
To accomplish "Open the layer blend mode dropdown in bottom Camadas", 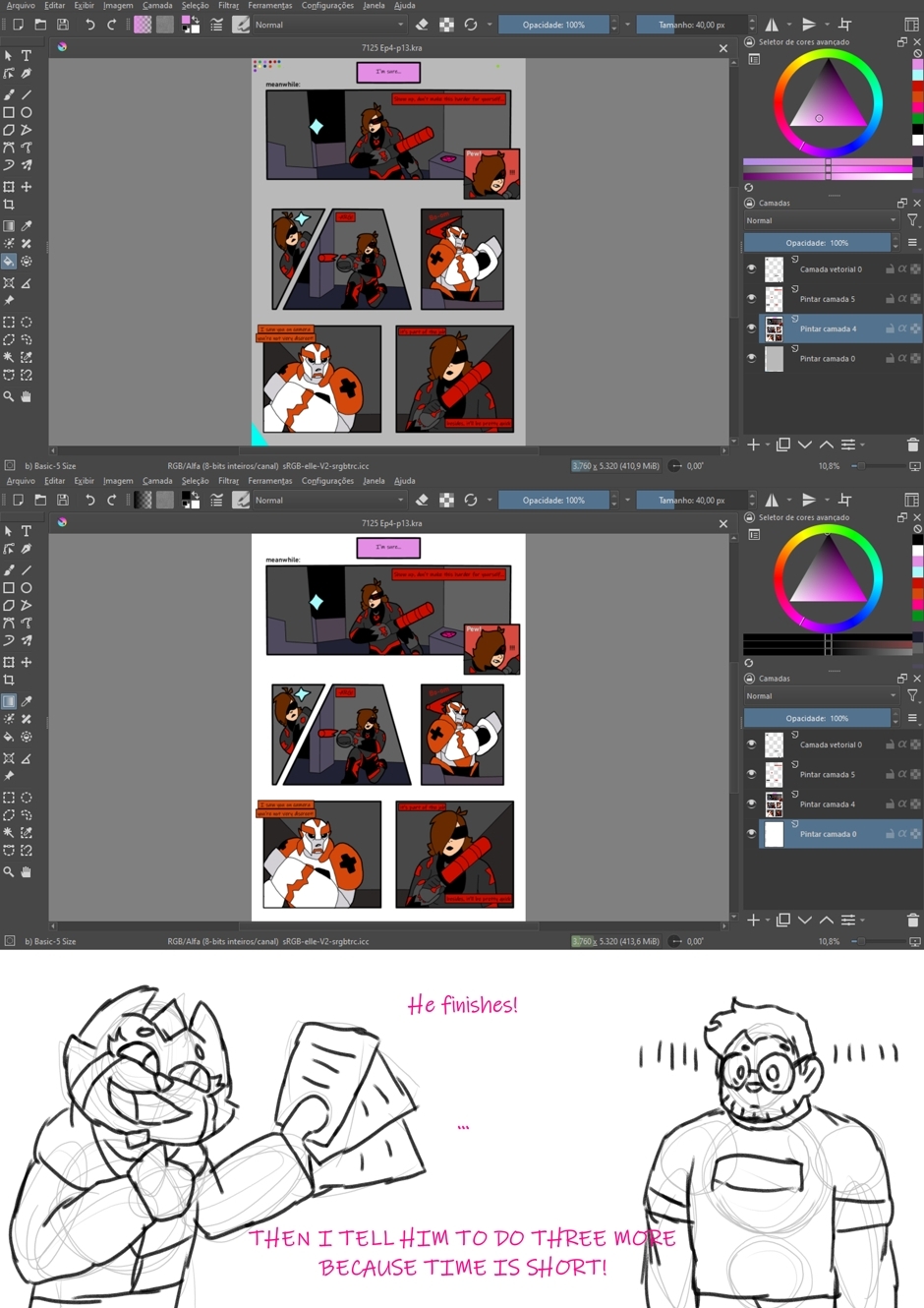I will pos(821,695).
